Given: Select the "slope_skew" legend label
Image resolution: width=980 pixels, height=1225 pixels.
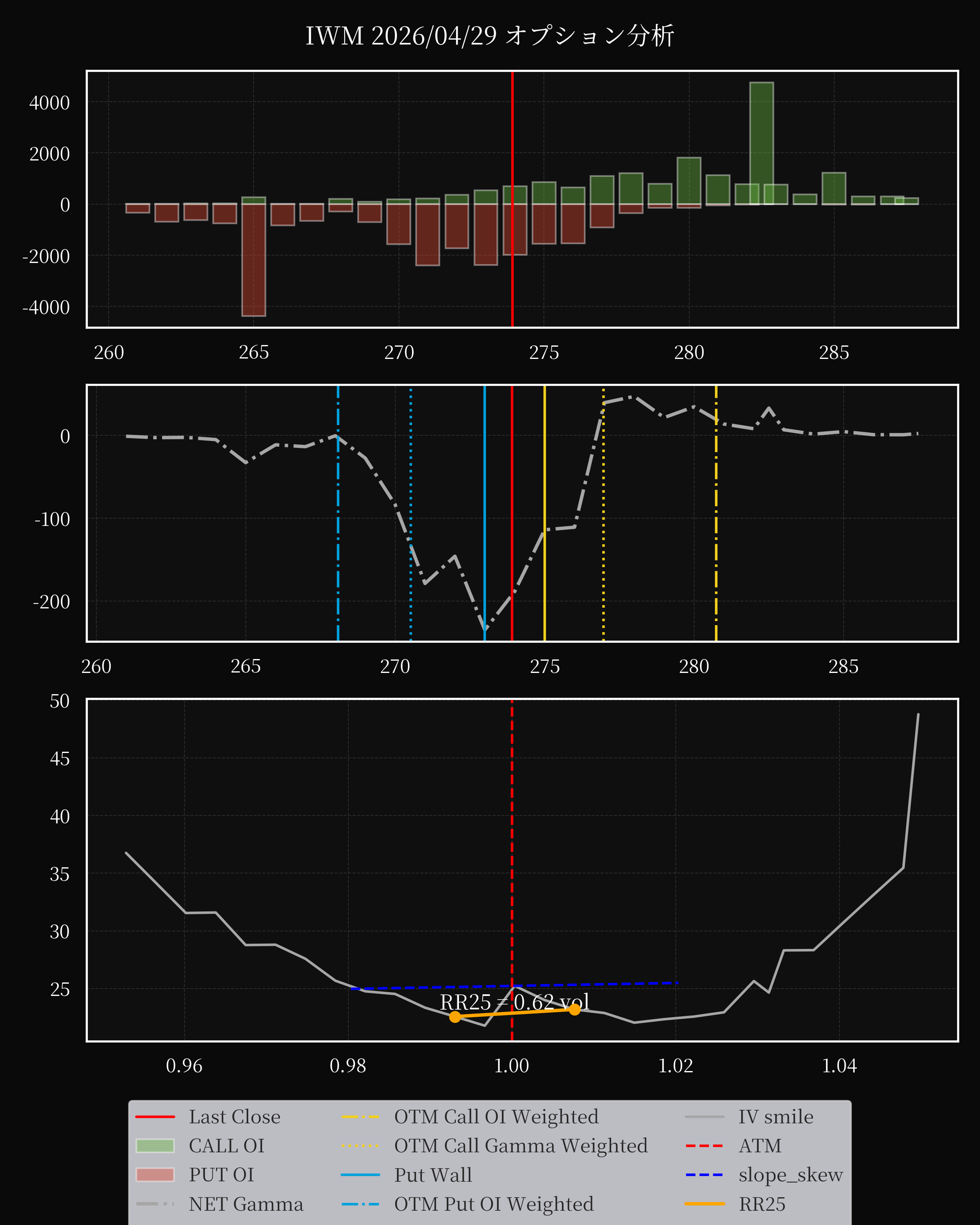Looking at the screenshot, I should (791, 1175).
